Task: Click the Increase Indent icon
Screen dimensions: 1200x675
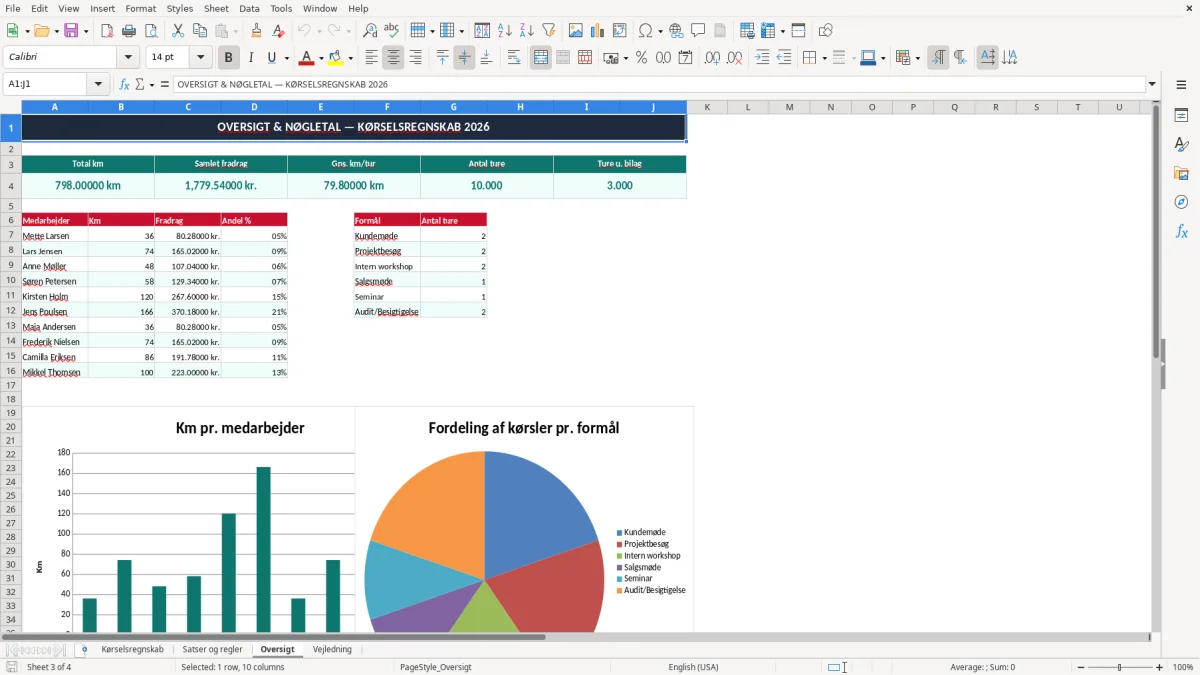Action: (x=762, y=58)
